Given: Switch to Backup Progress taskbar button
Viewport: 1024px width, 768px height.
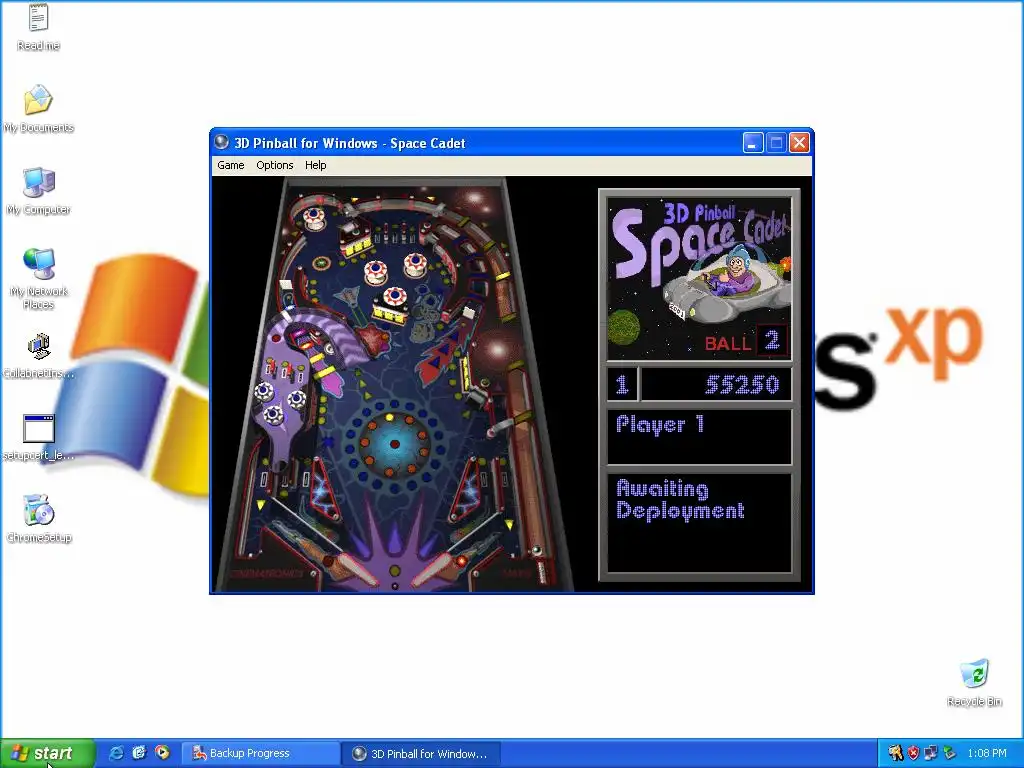Looking at the screenshot, I should 260,753.
